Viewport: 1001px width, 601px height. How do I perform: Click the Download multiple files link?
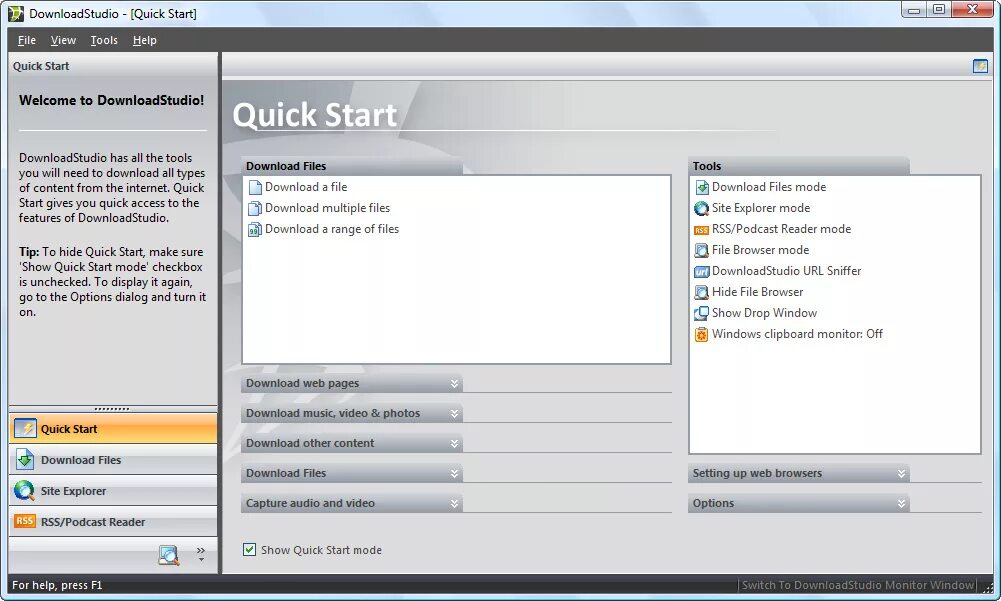[327, 208]
